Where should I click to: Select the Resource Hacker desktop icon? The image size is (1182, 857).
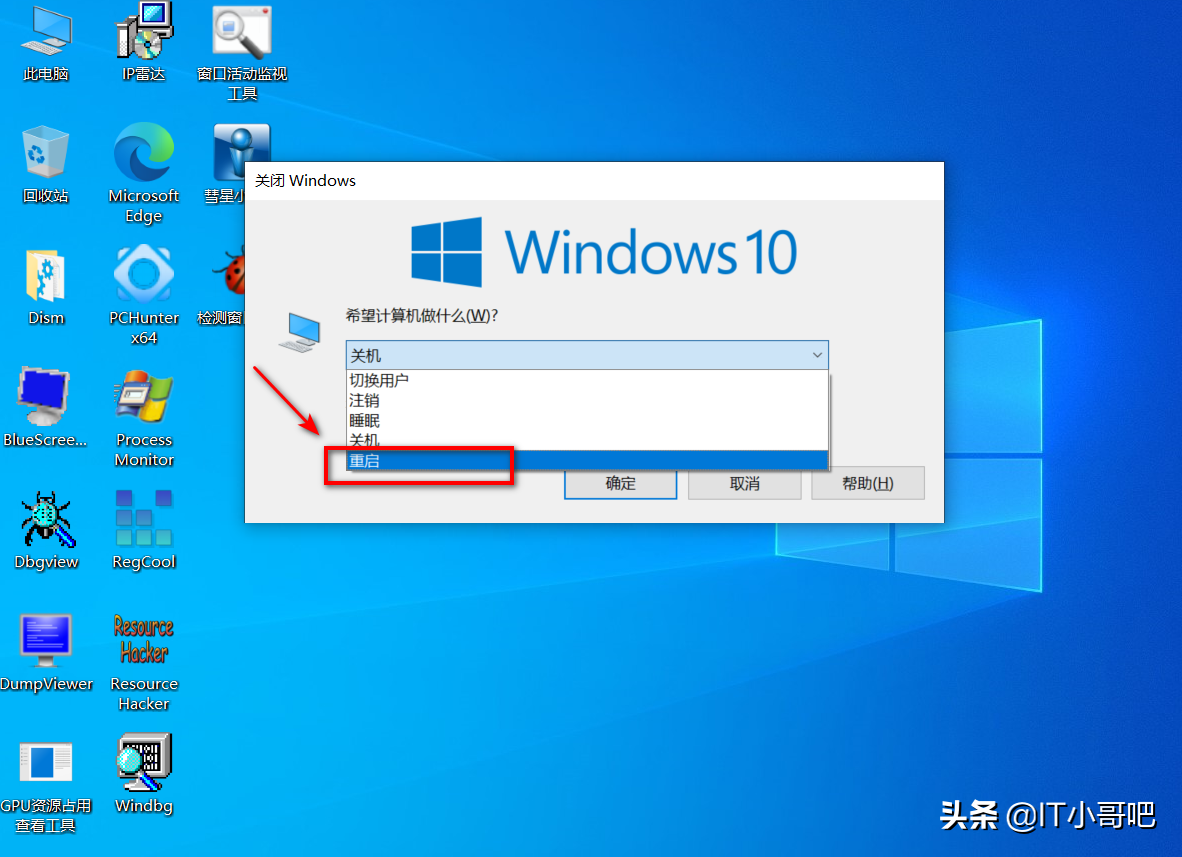click(143, 662)
